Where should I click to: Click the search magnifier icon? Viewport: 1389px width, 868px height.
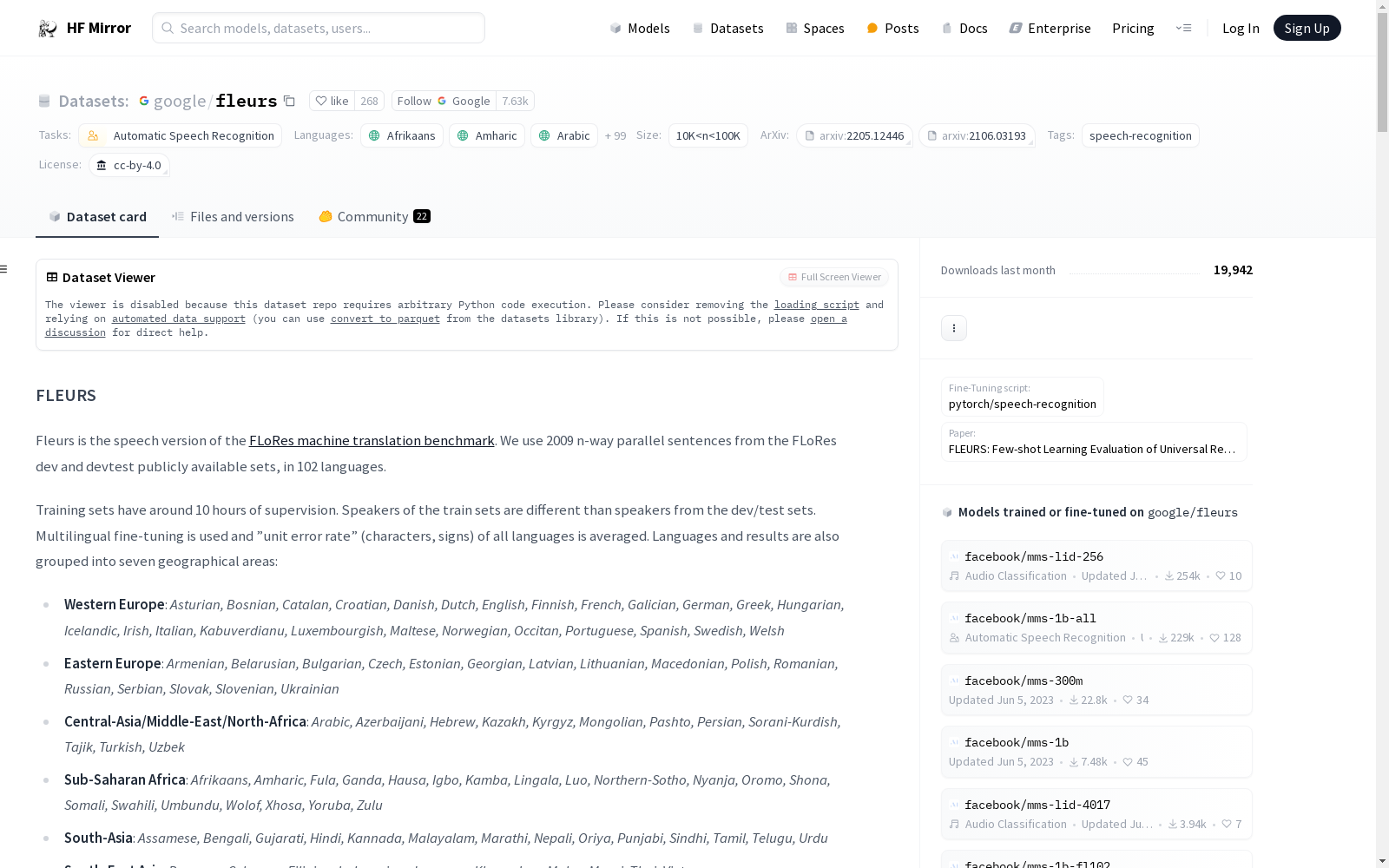pos(168,28)
